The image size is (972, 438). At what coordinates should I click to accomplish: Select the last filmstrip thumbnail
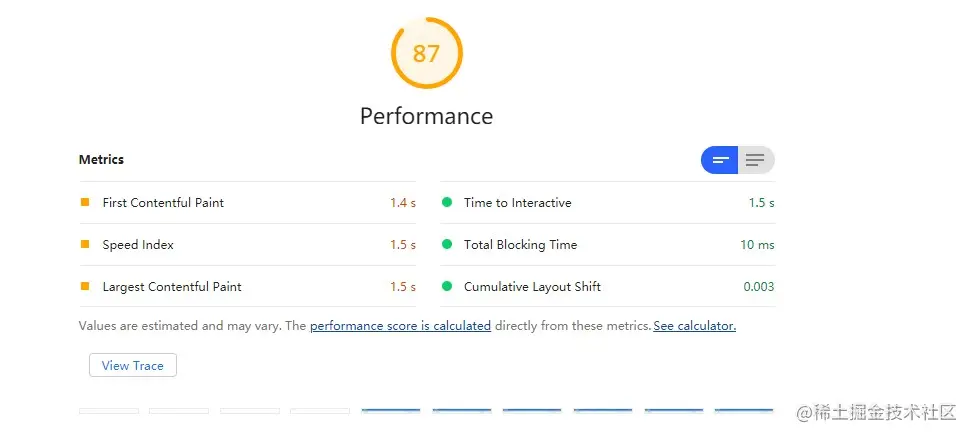pyautogui.click(x=744, y=411)
